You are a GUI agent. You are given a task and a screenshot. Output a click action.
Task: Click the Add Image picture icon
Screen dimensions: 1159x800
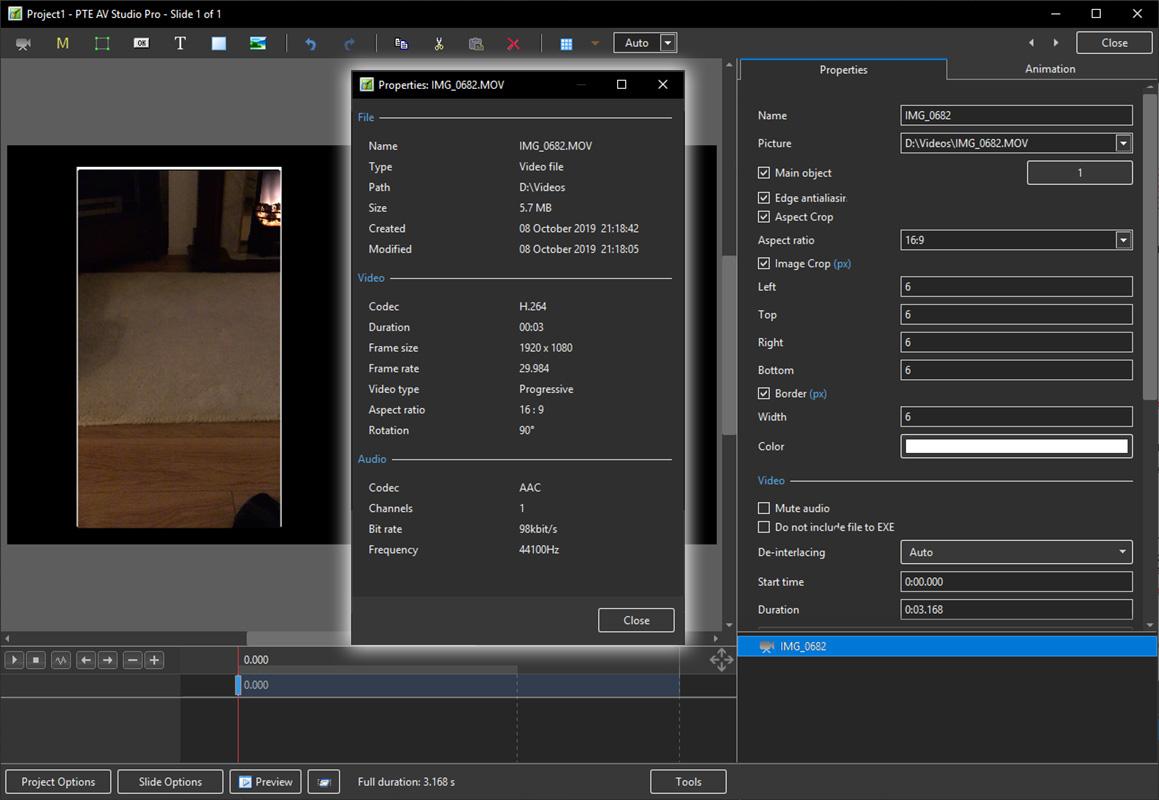point(258,43)
